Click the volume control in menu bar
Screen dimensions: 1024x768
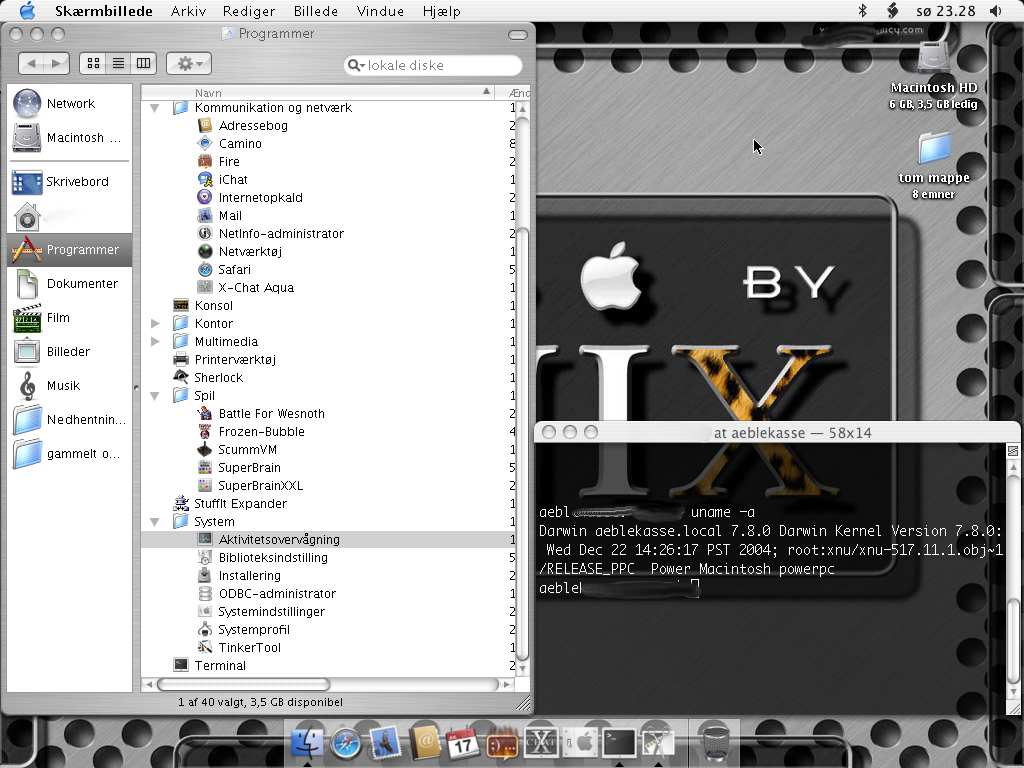point(996,11)
